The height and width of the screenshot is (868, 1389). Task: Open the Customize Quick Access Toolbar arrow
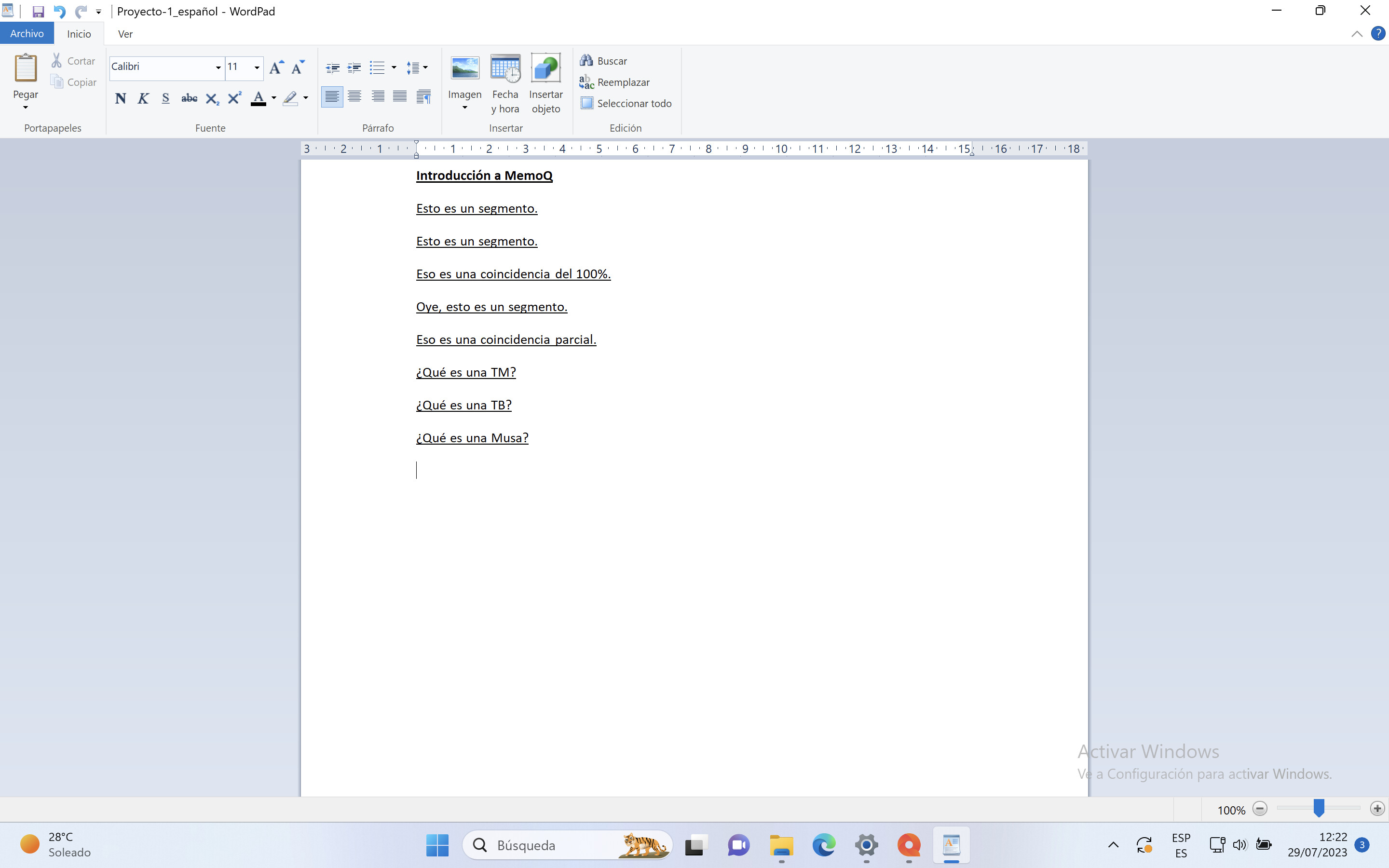[99, 12]
